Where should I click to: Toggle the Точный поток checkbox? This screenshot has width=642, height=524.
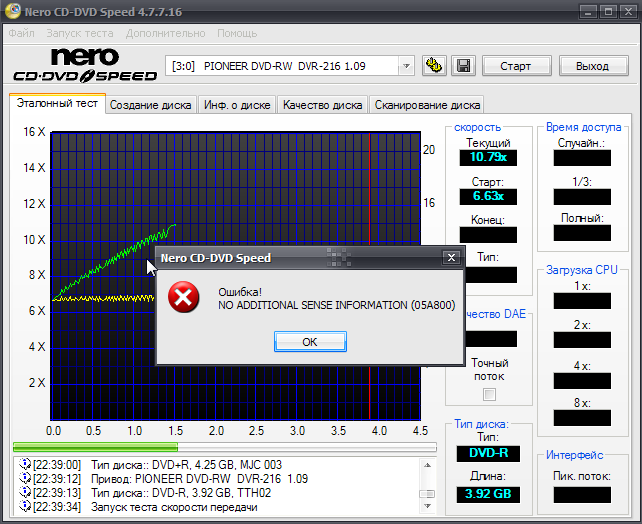(489, 394)
